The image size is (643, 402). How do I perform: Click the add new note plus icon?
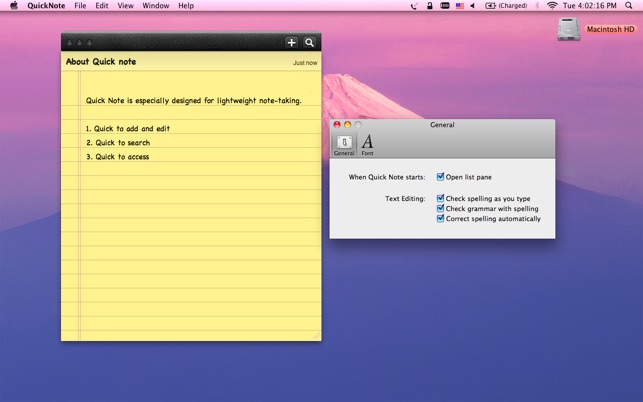pyautogui.click(x=291, y=42)
